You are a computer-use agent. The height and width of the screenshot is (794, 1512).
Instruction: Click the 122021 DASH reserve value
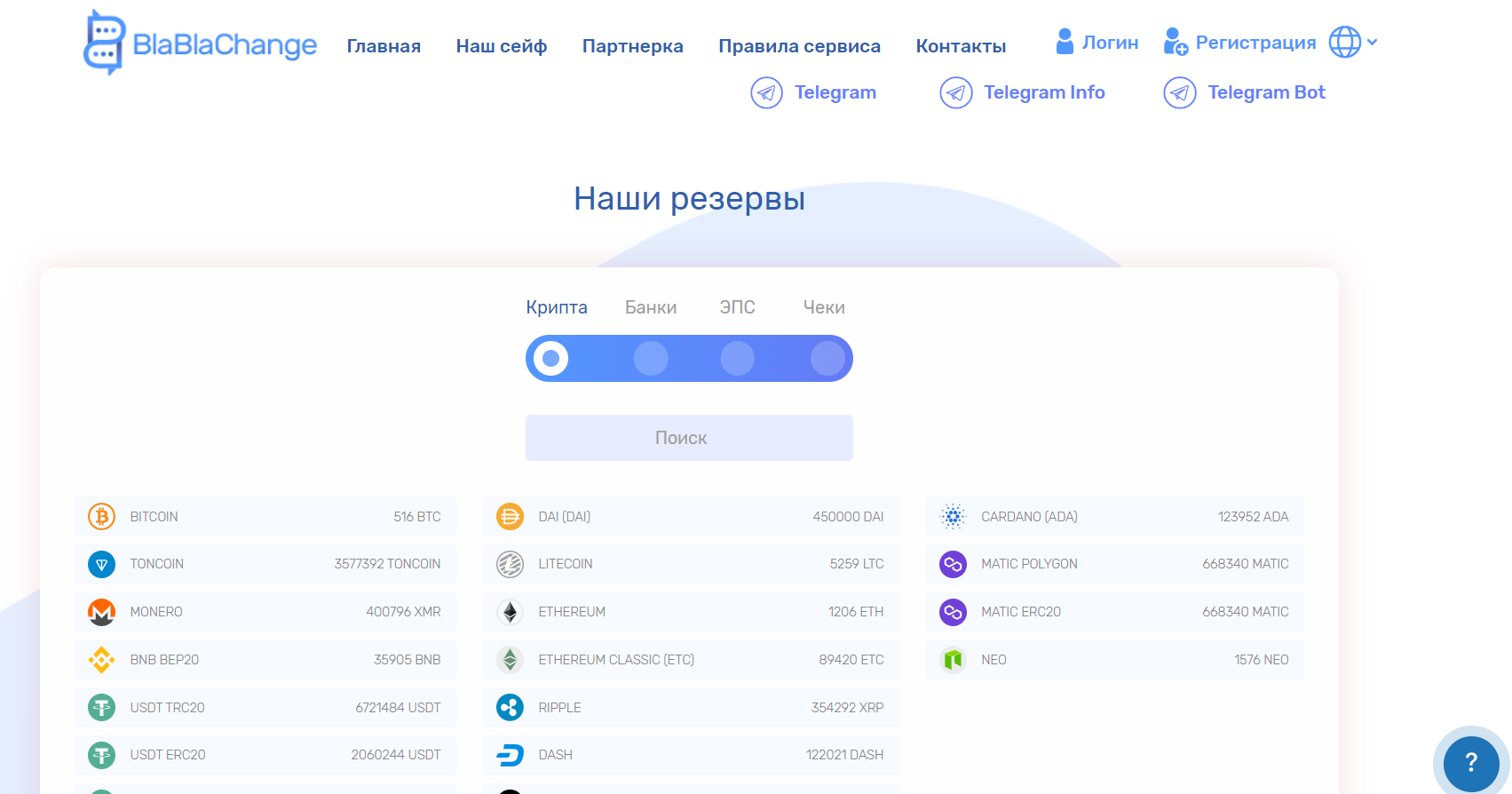845,755
